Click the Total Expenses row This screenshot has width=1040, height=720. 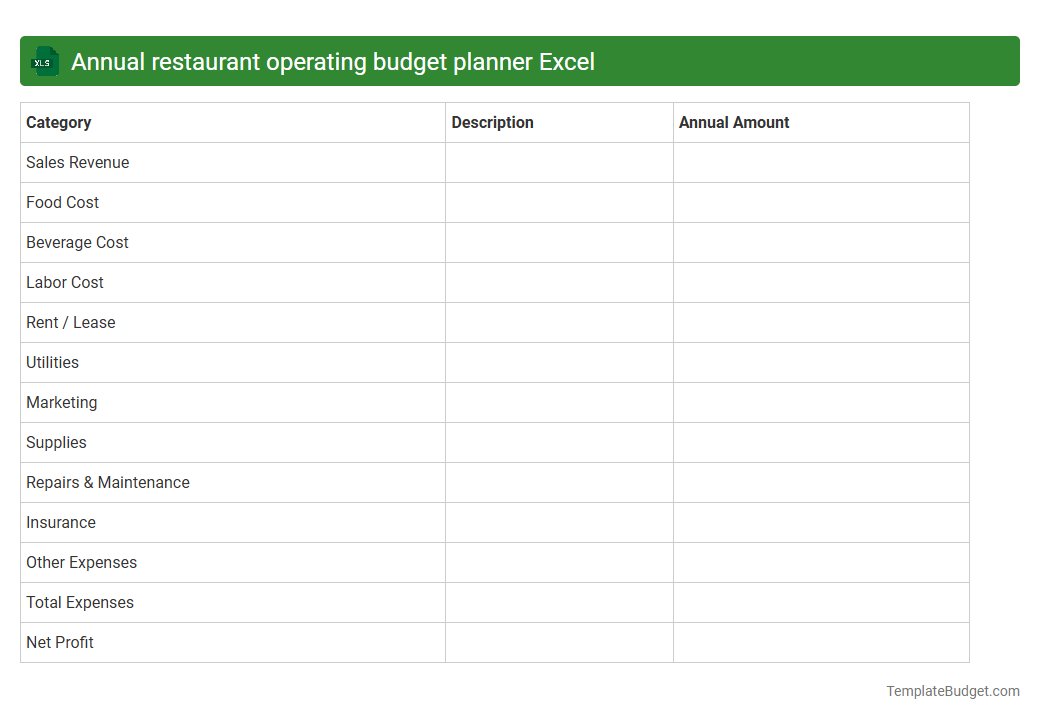79,602
